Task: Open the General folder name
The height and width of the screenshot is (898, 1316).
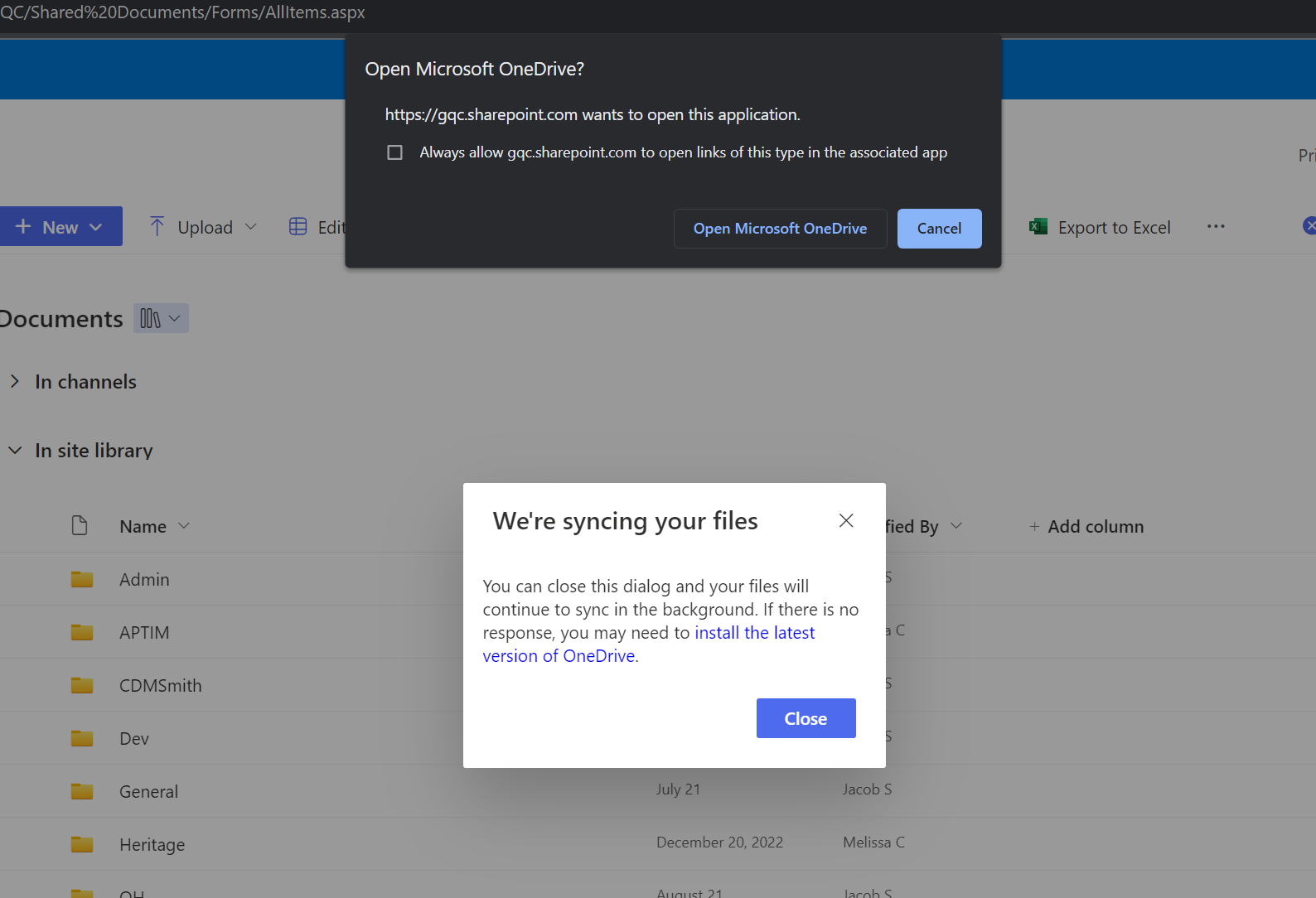Action: tap(148, 791)
